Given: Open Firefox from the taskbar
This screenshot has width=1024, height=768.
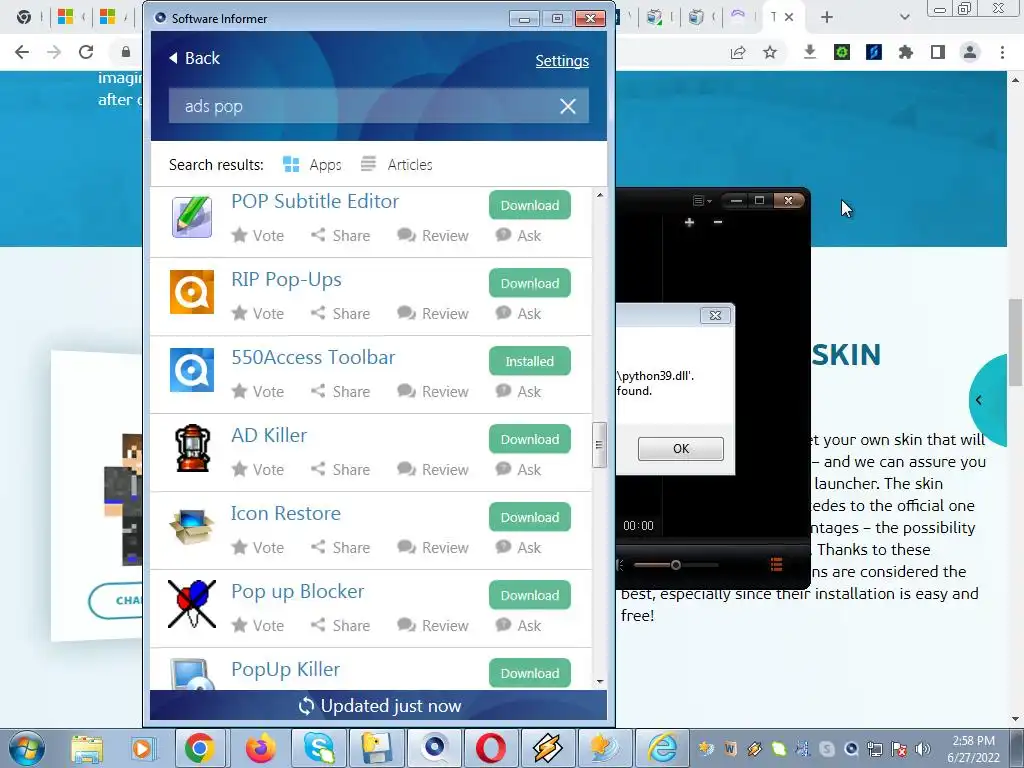Looking at the screenshot, I should click(x=261, y=748).
